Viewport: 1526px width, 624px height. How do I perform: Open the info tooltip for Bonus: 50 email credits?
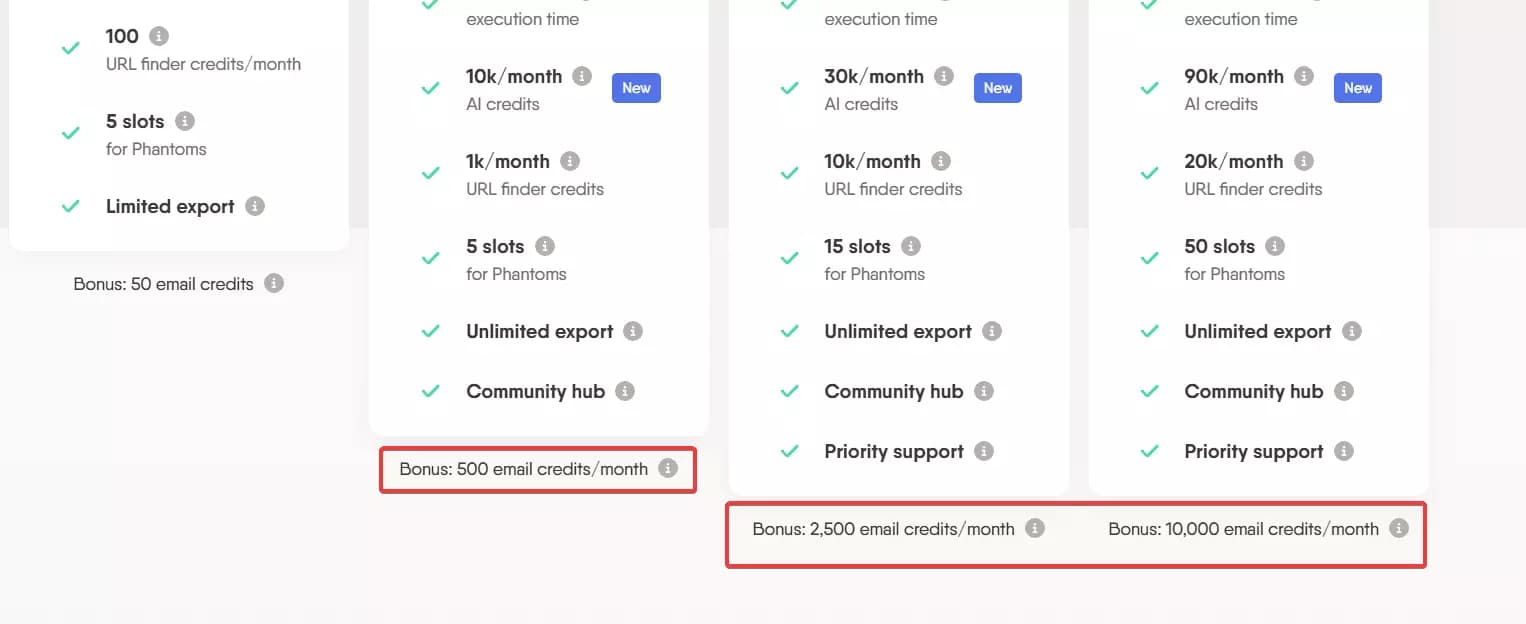point(273,283)
